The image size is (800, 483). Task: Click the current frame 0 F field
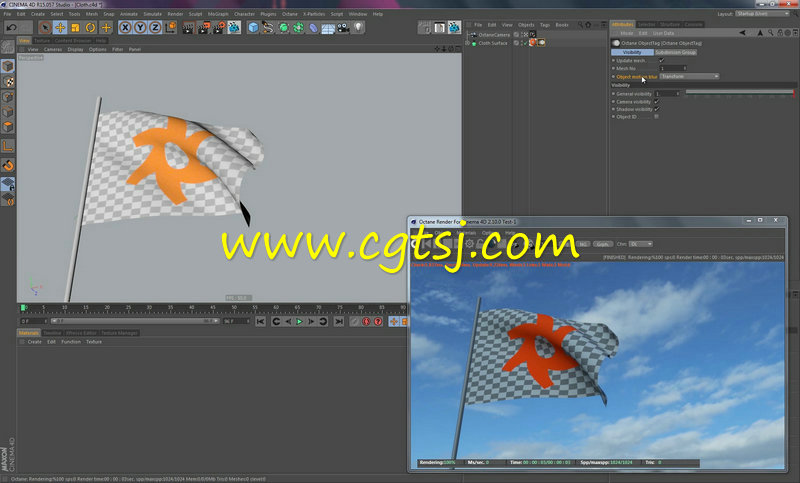[x=34, y=321]
